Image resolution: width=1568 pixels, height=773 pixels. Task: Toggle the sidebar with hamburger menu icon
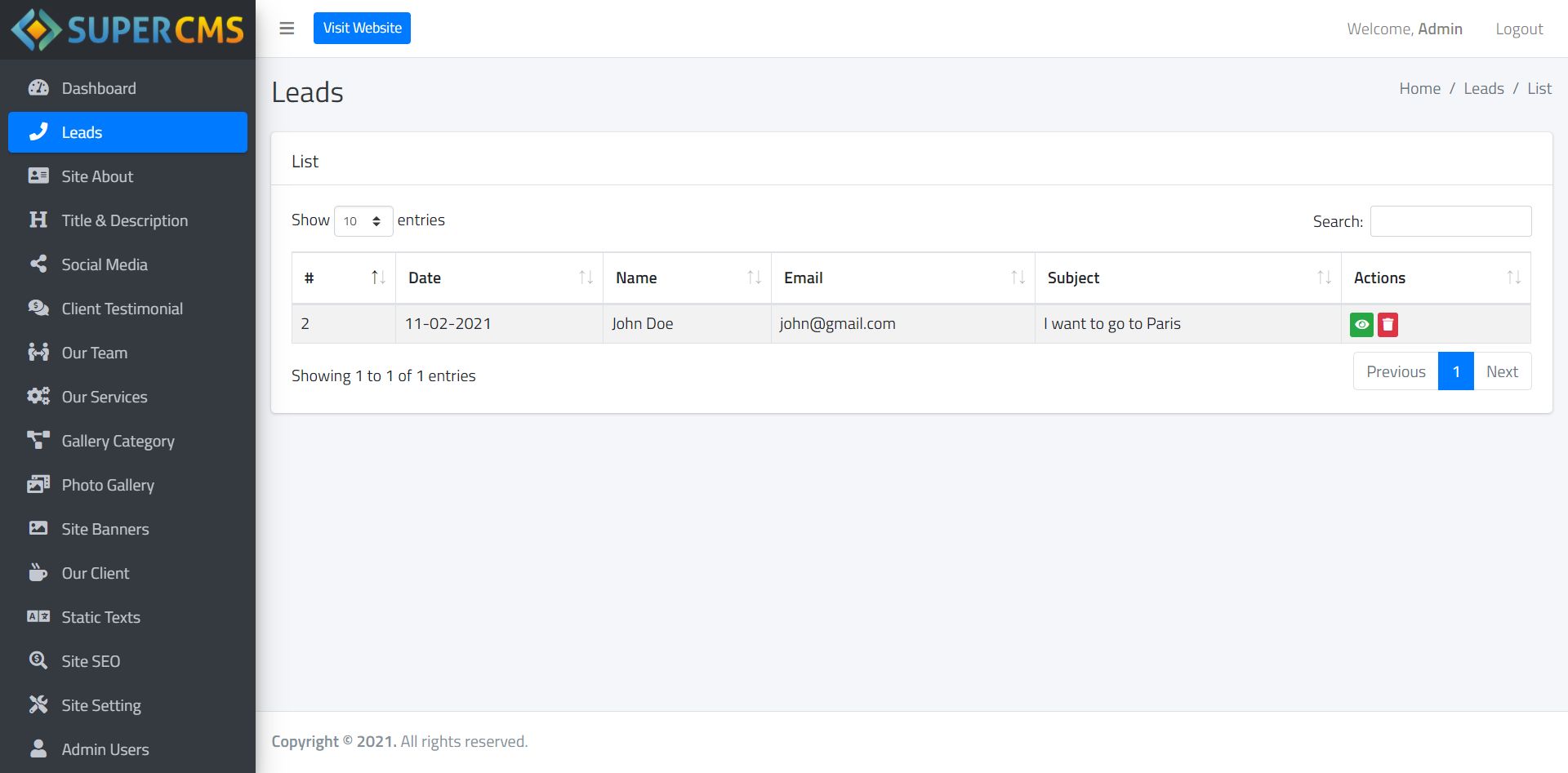[287, 29]
